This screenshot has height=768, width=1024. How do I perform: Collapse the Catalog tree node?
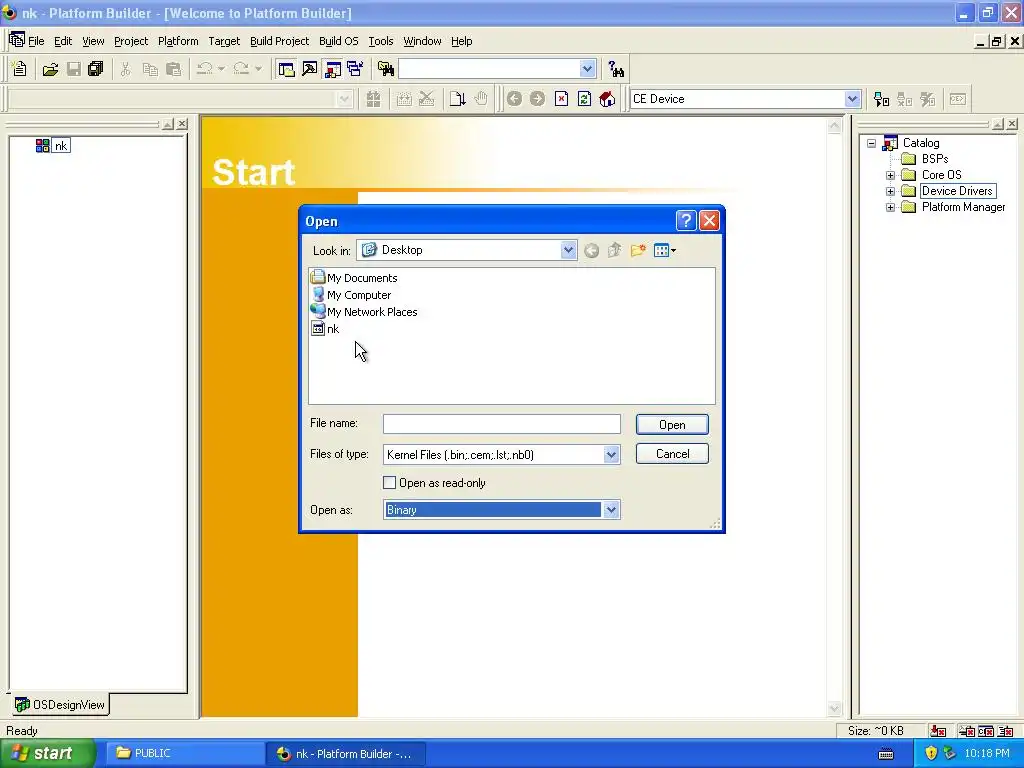(872, 143)
